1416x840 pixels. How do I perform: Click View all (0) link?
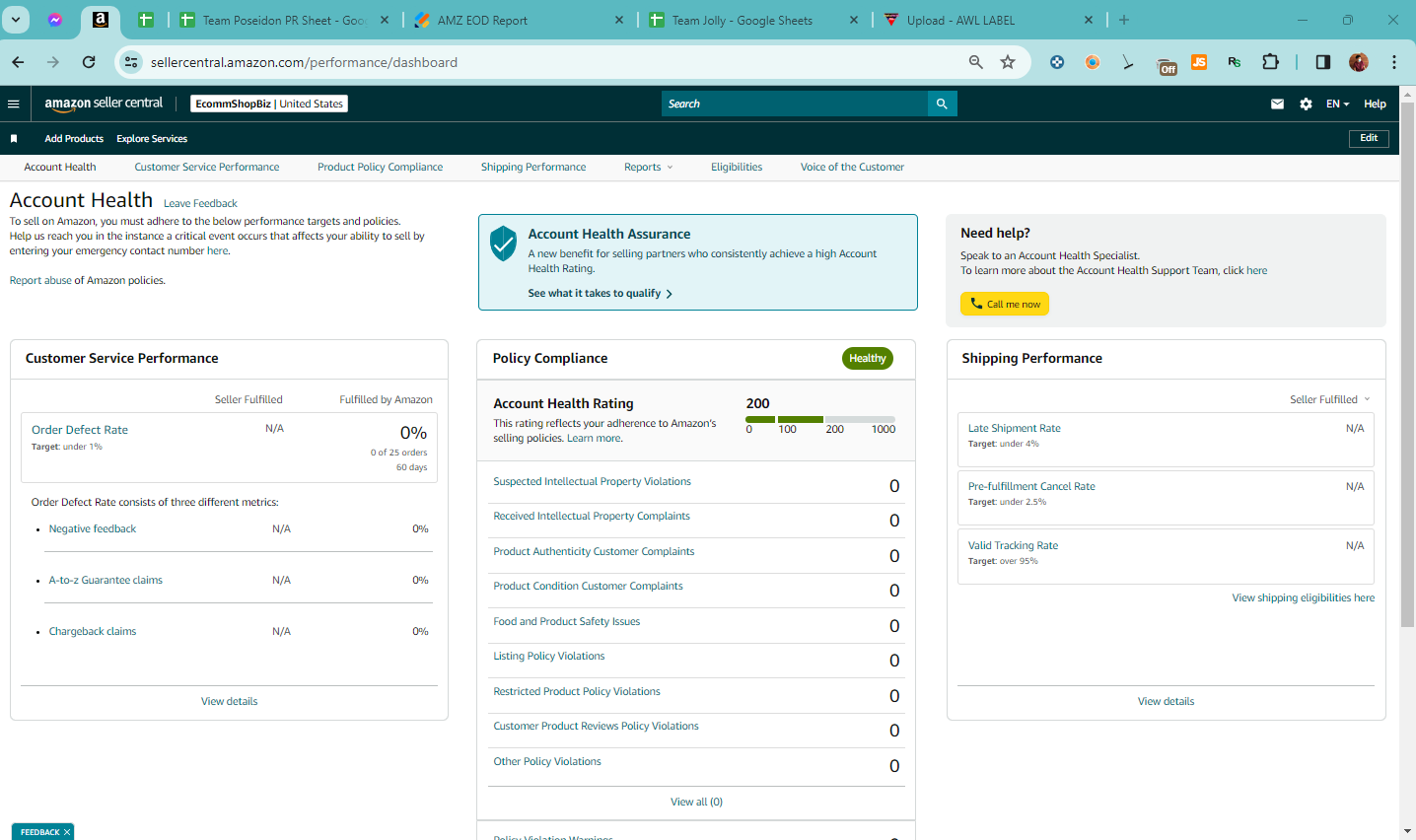click(696, 803)
